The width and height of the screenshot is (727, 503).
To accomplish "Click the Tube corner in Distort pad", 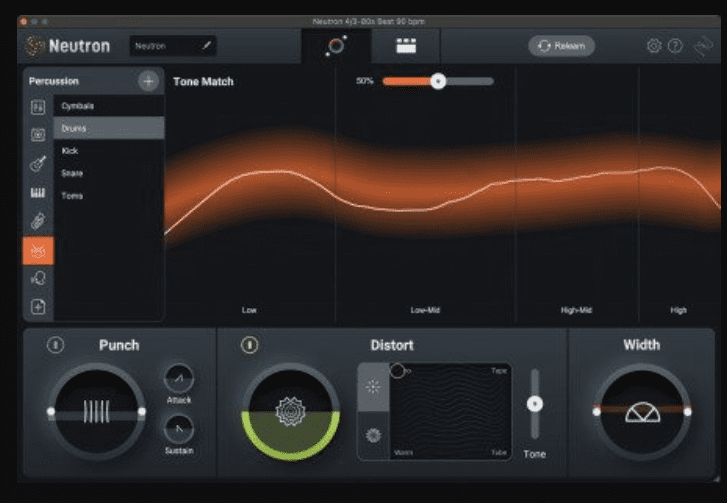I will [x=499, y=452].
